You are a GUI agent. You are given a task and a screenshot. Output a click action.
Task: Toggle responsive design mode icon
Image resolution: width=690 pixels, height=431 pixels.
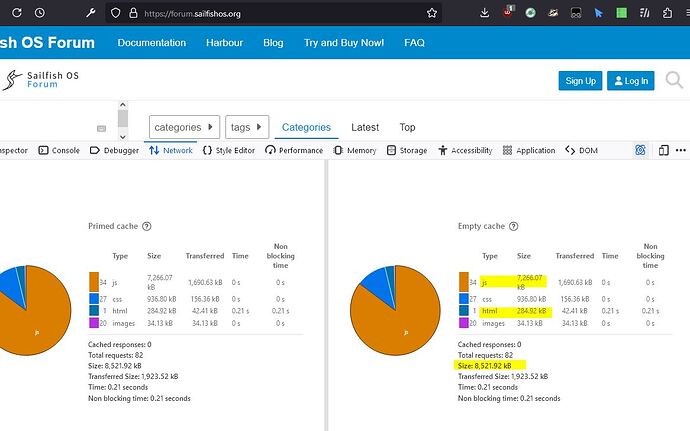[664, 150]
